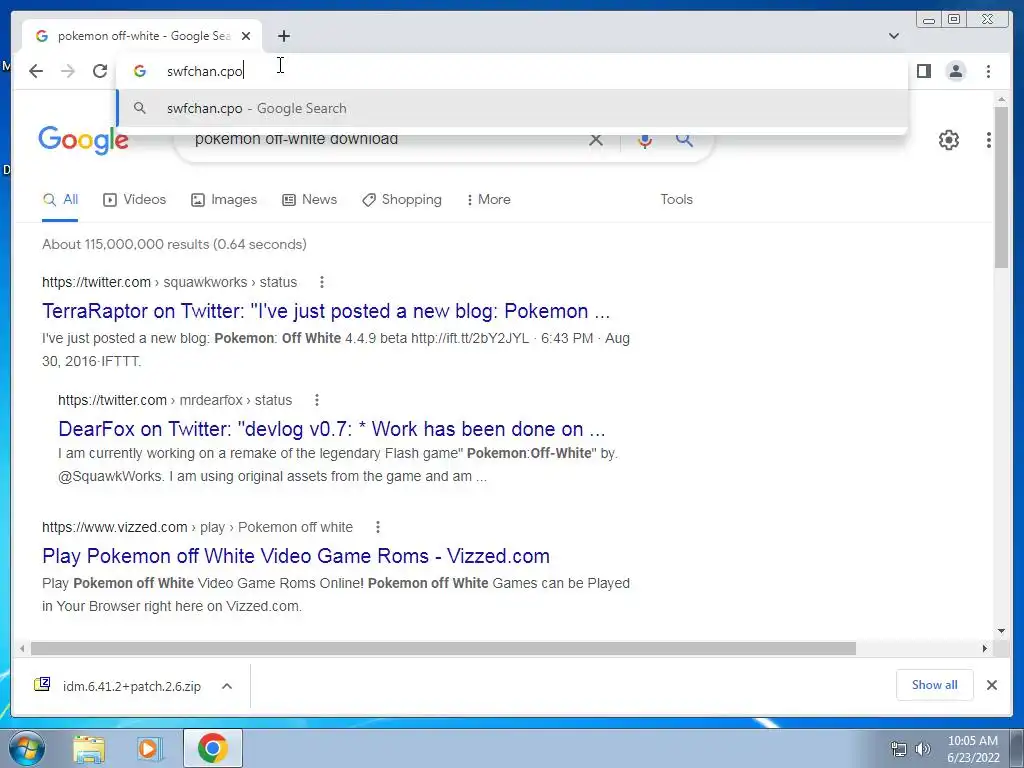Close the downloads bar
The height and width of the screenshot is (768, 1024).
click(991, 685)
